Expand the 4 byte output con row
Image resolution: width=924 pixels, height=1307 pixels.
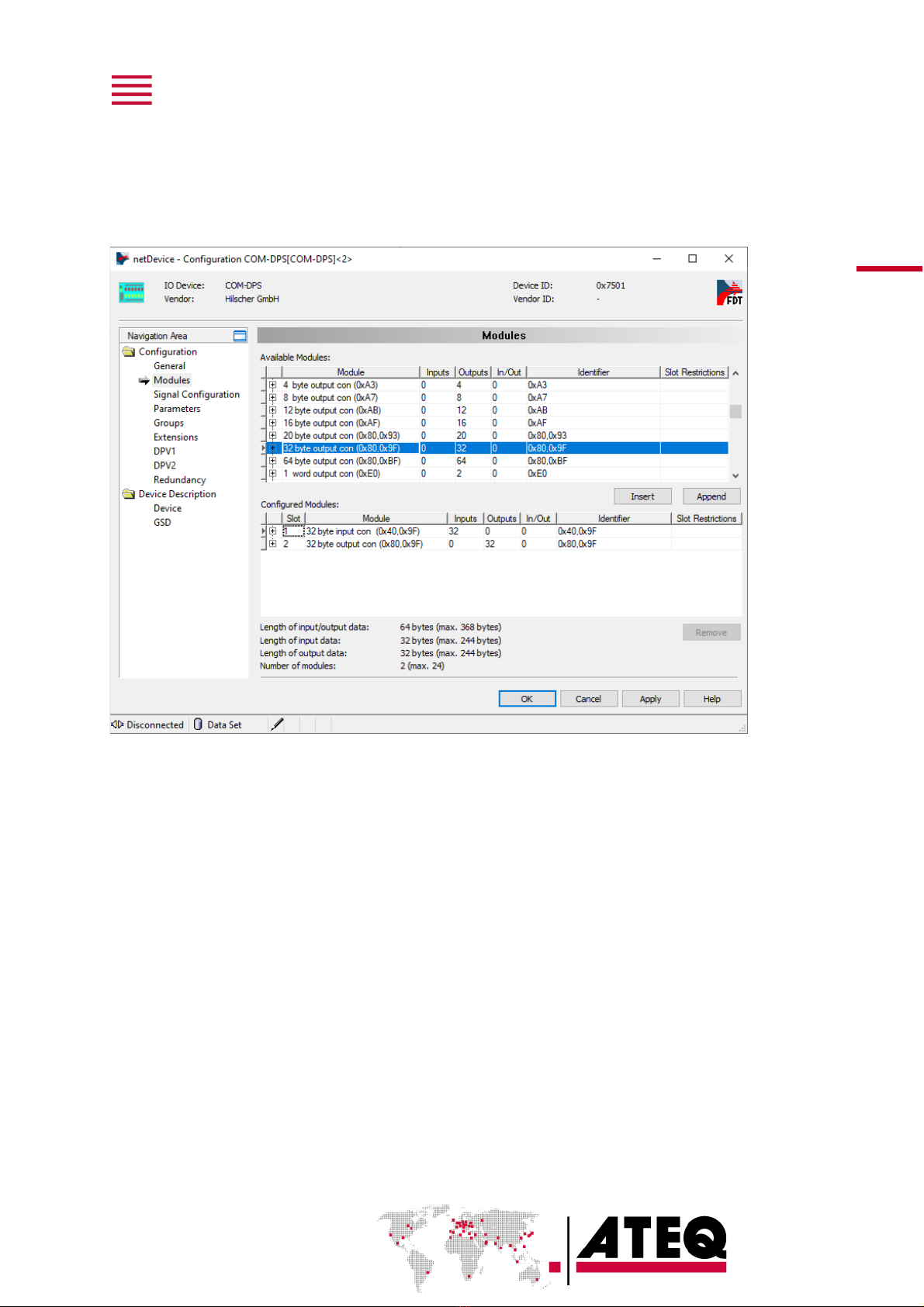[272, 385]
